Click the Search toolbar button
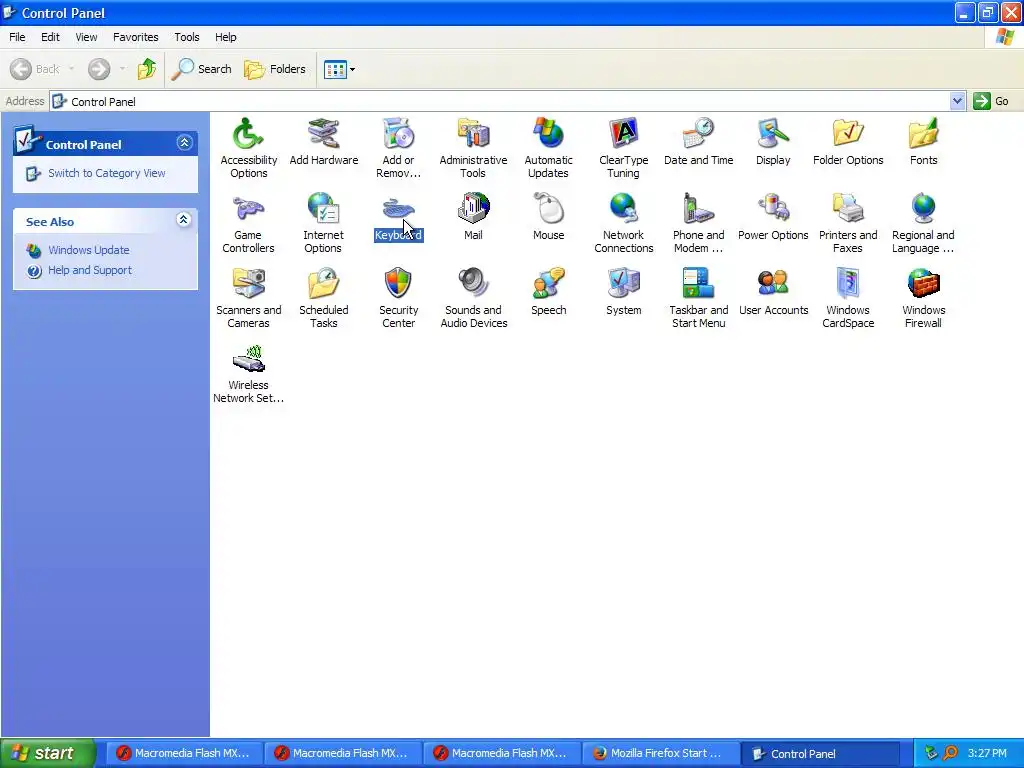Screen dimensions: 1024x768 [201, 69]
